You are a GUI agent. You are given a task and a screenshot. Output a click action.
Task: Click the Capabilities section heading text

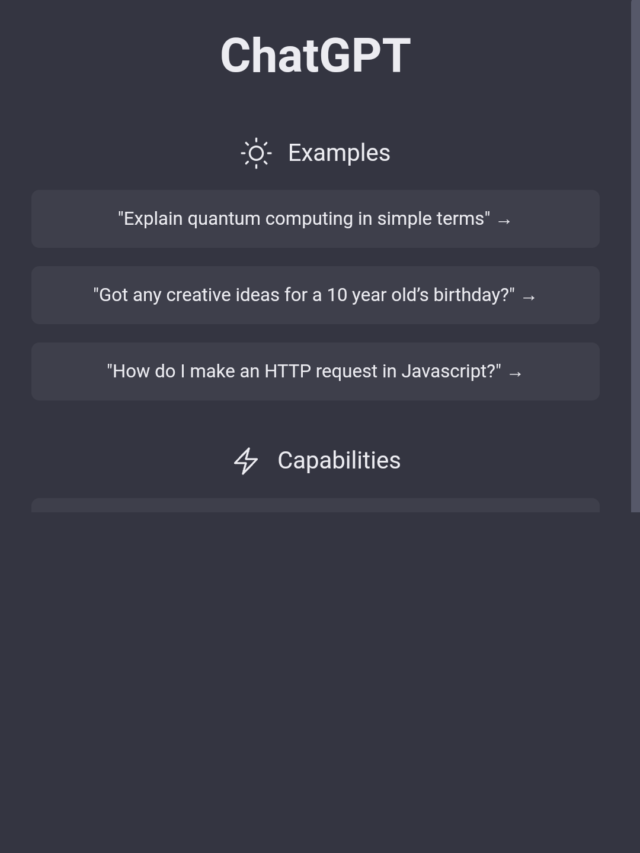tap(339, 460)
